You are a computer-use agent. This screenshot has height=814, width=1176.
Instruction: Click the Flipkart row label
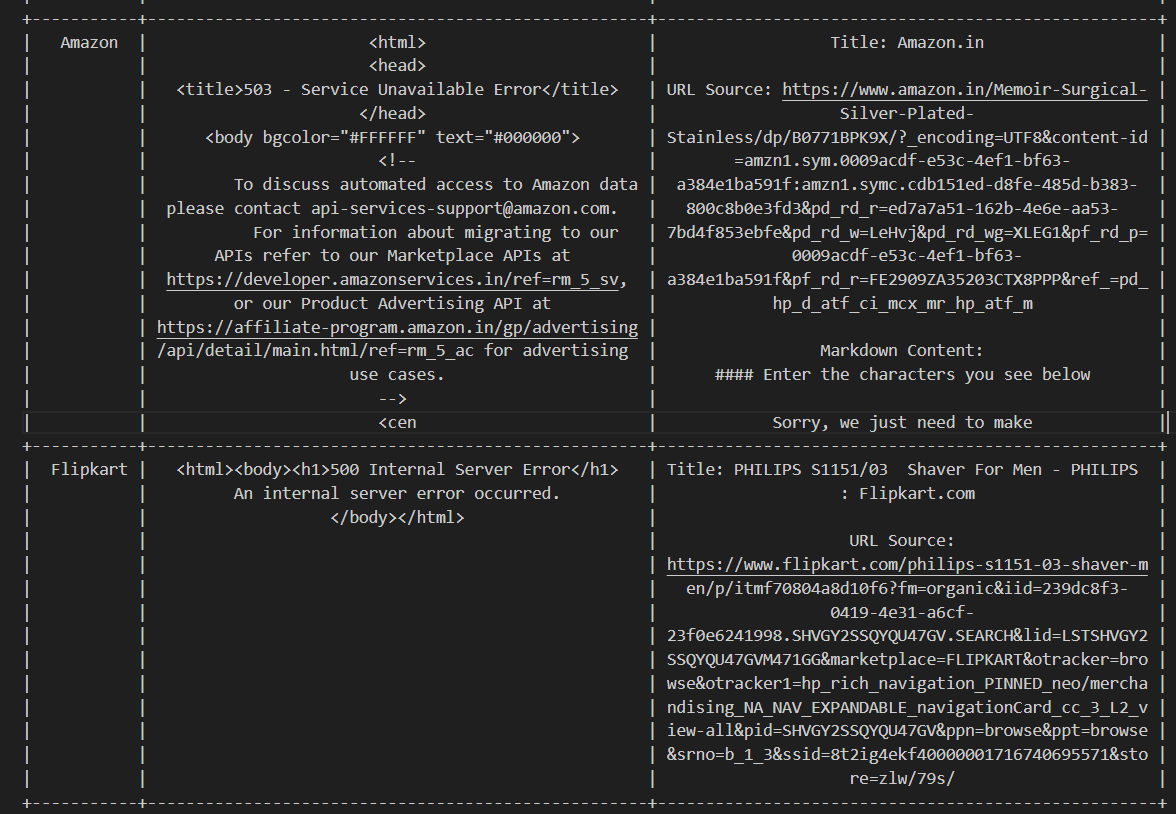click(89, 470)
